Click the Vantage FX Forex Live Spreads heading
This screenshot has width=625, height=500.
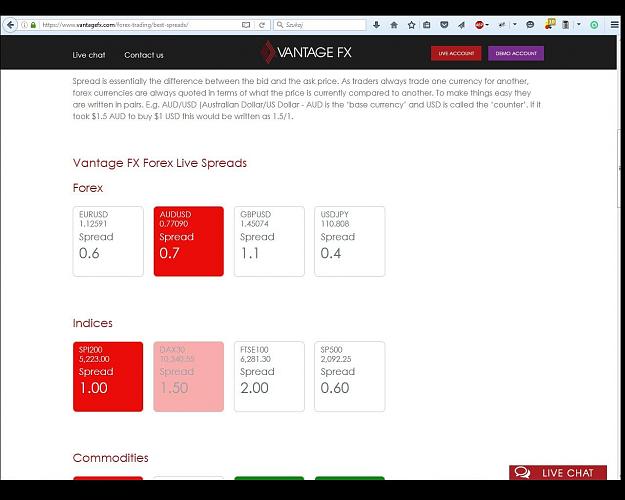pos(160,163)
